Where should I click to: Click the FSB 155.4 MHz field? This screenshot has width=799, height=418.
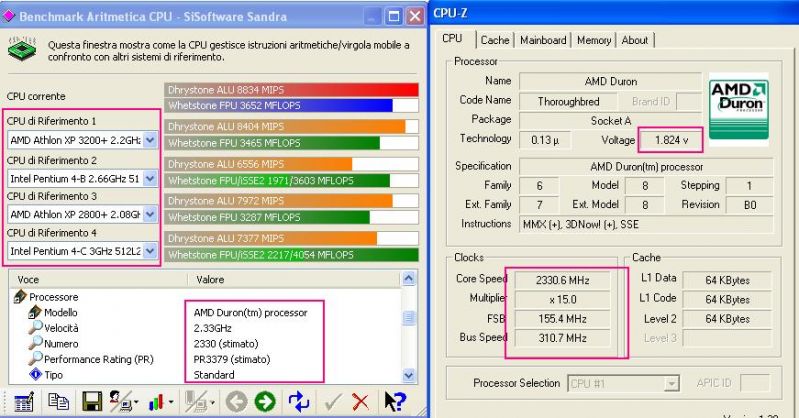tap(562, 319)
